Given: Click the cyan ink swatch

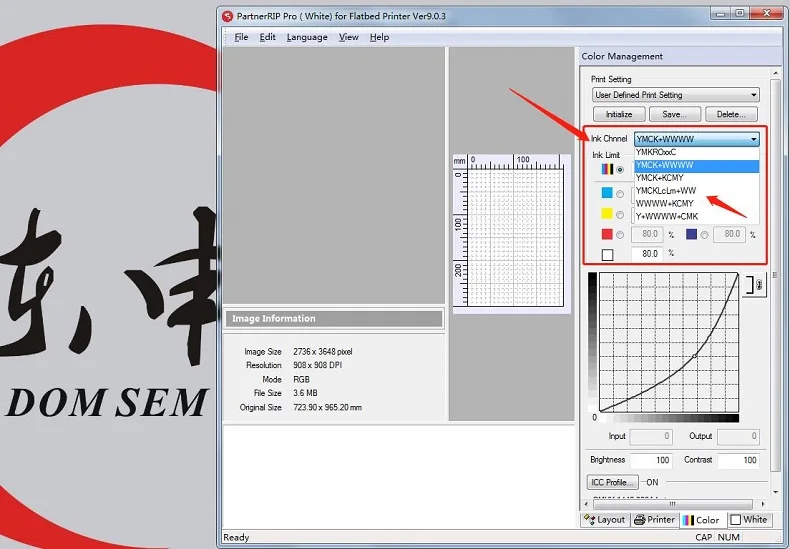Looking at the screenshot, I should [x=607, y=193].
